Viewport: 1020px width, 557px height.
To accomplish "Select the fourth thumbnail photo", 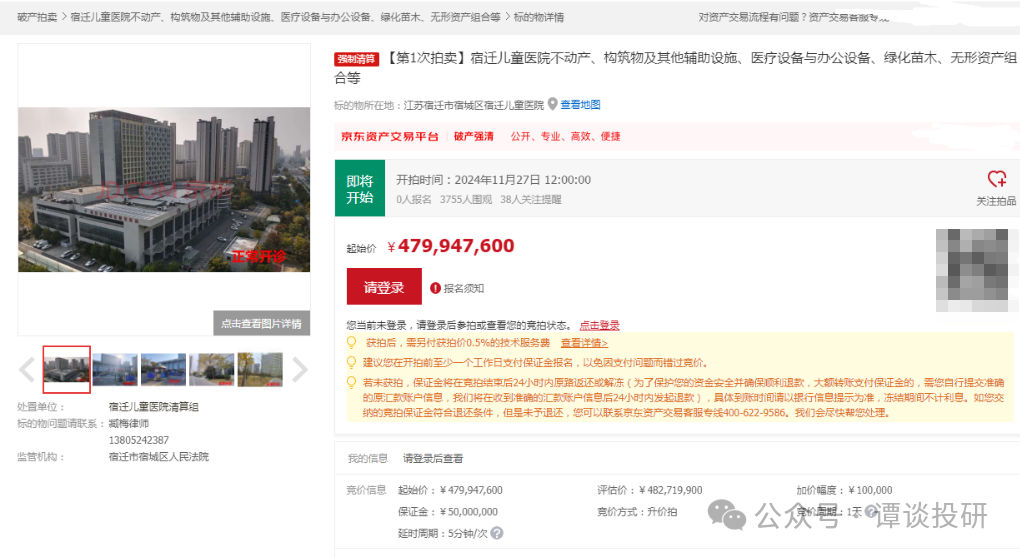I will click(211, 370).
